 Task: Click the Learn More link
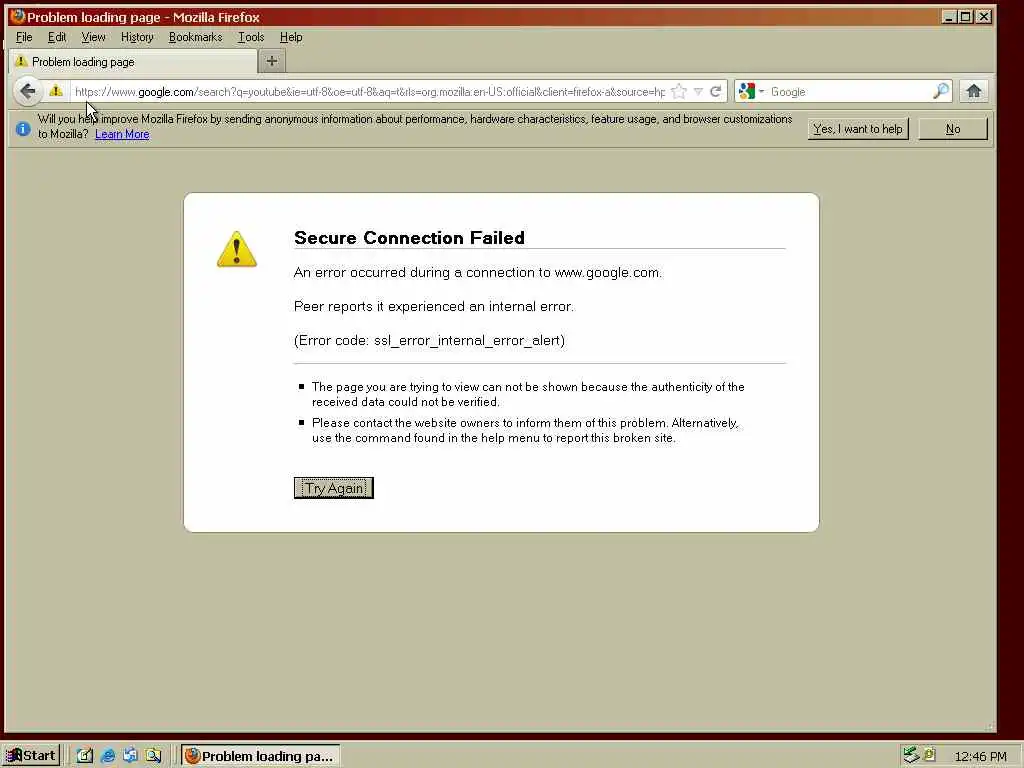tap(122, 134)
